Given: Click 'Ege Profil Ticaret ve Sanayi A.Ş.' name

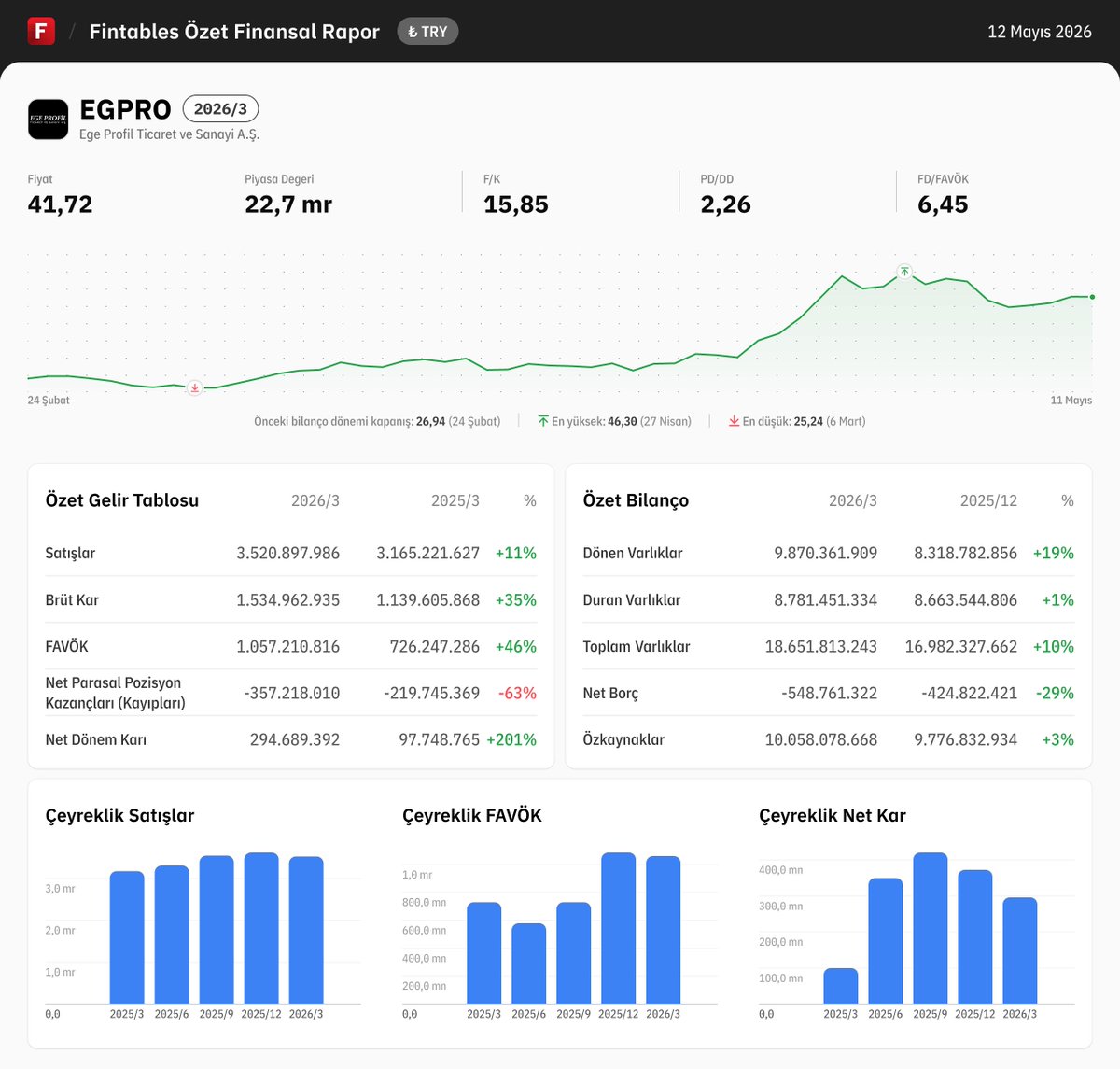Looking at the screenshot, I should 170,134.
